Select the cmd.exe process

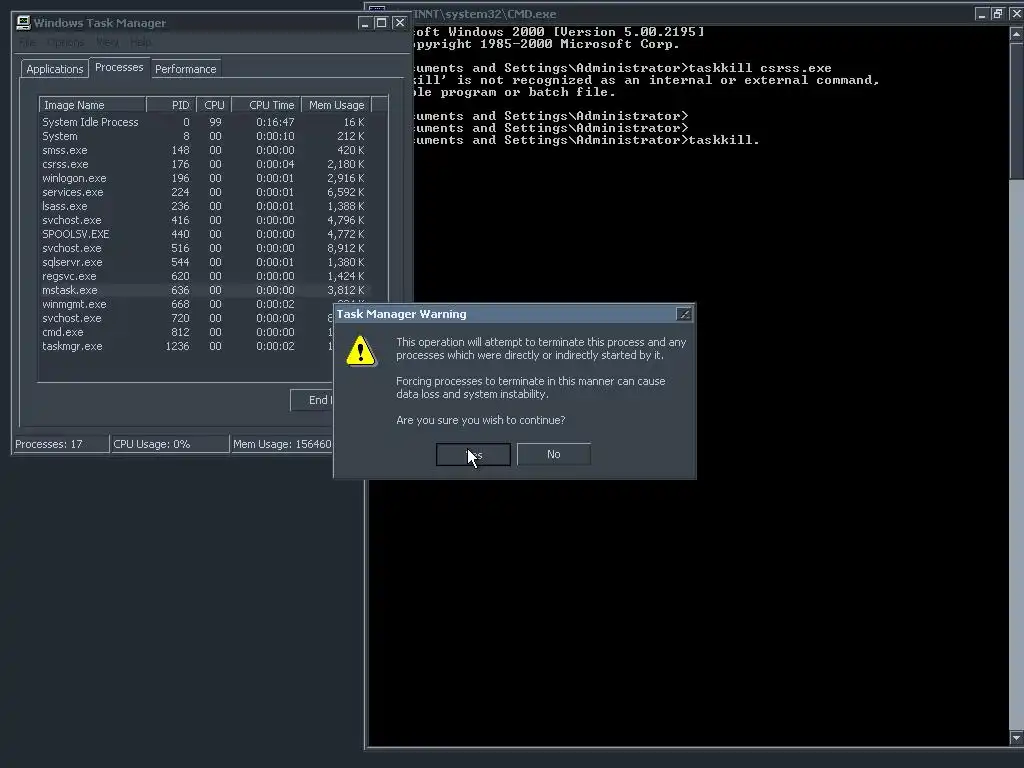pos(186,332)
